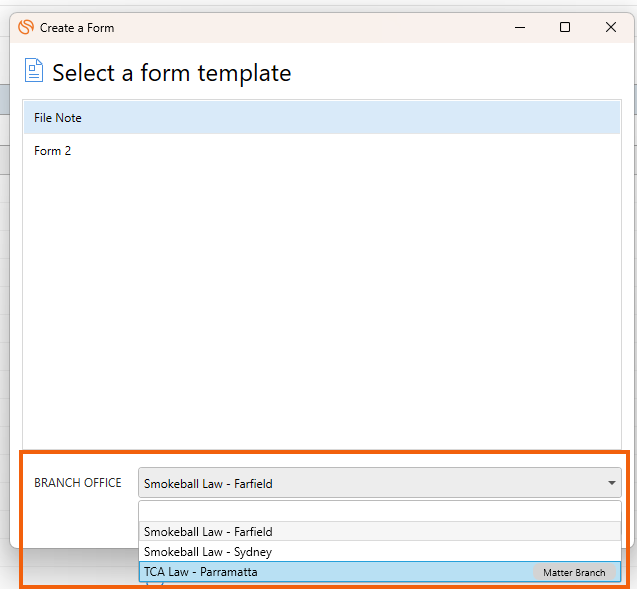Screen dimensions: 637x589
Task: Click the Select a form template heading
Action: click(x=171, y=73)
